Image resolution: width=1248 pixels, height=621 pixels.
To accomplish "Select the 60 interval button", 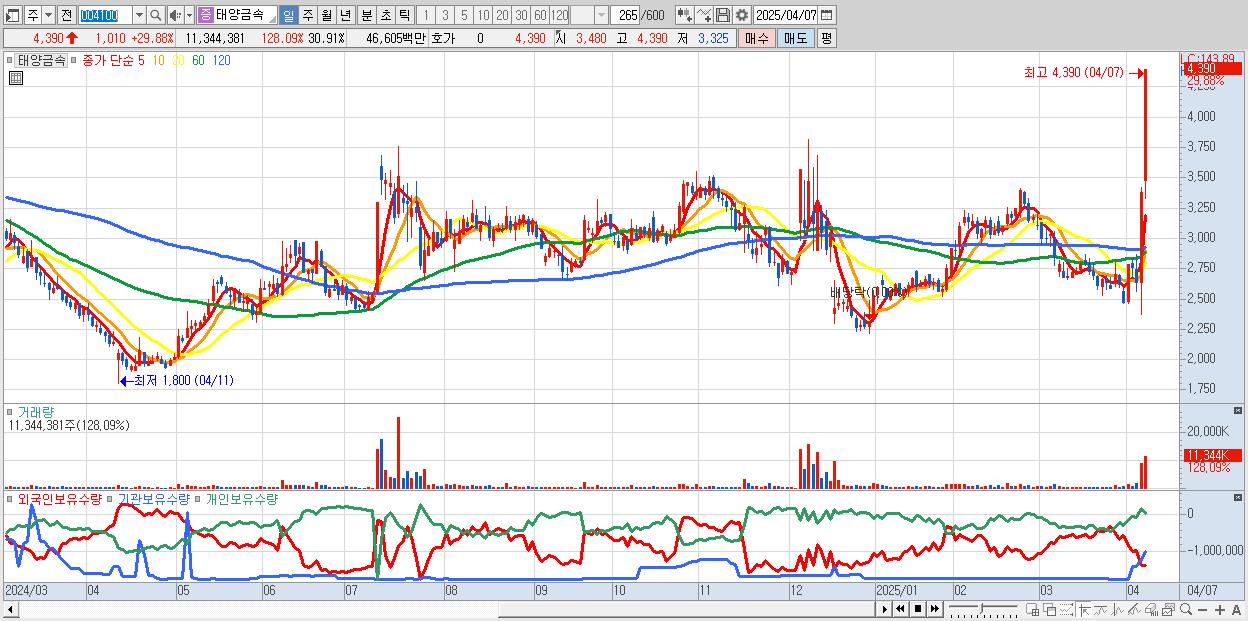I will click(x=540, y=15).
